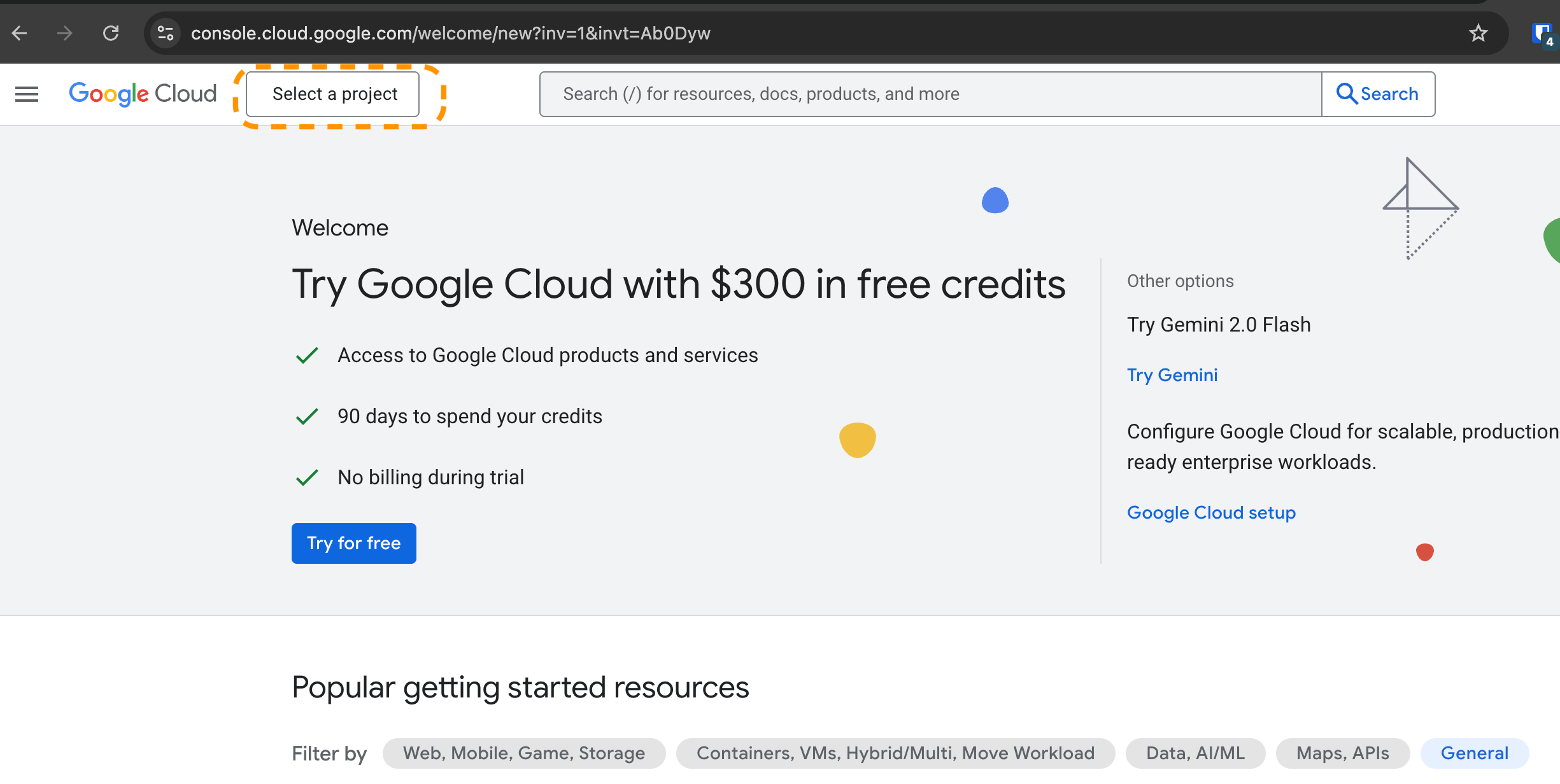Open the Try Gemini link
1560x784 pixels.
1172,375
